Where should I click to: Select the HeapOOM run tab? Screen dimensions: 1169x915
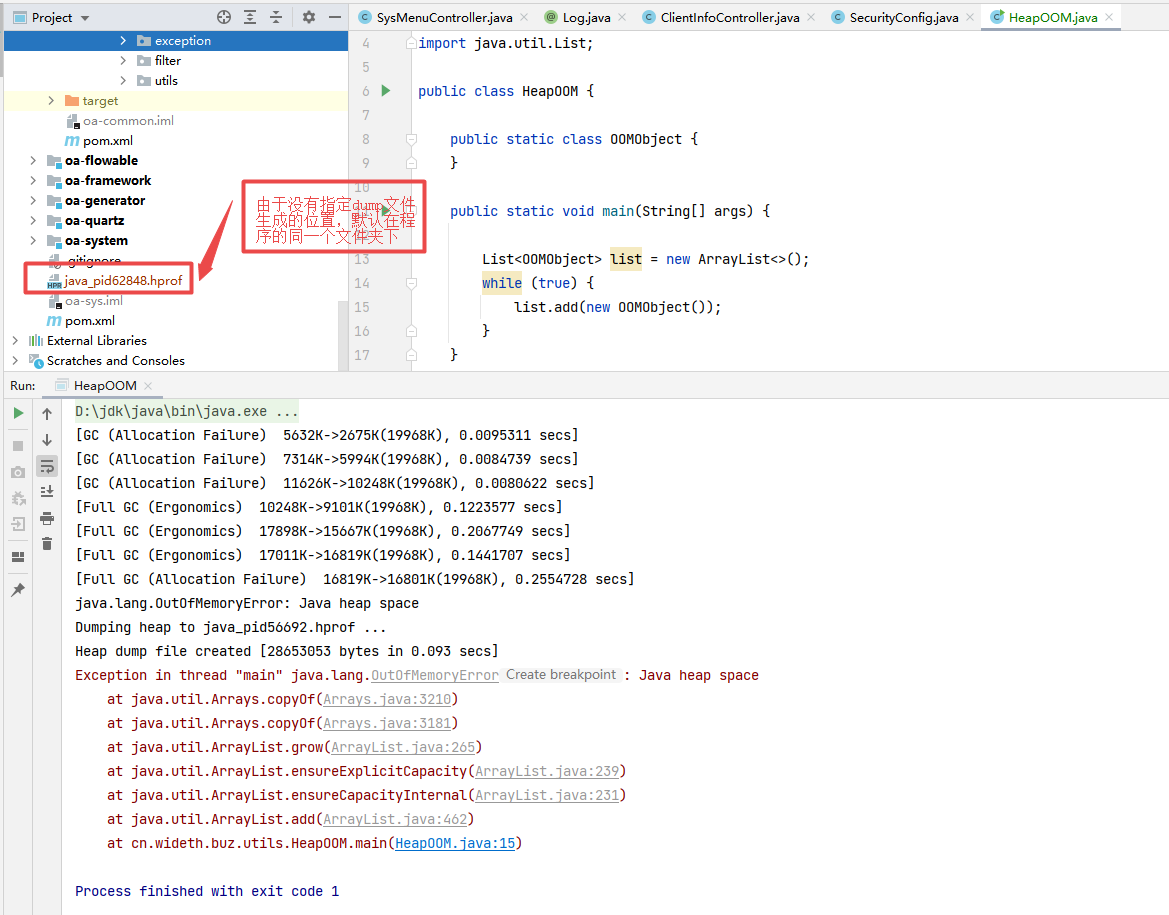click(104, 386)
